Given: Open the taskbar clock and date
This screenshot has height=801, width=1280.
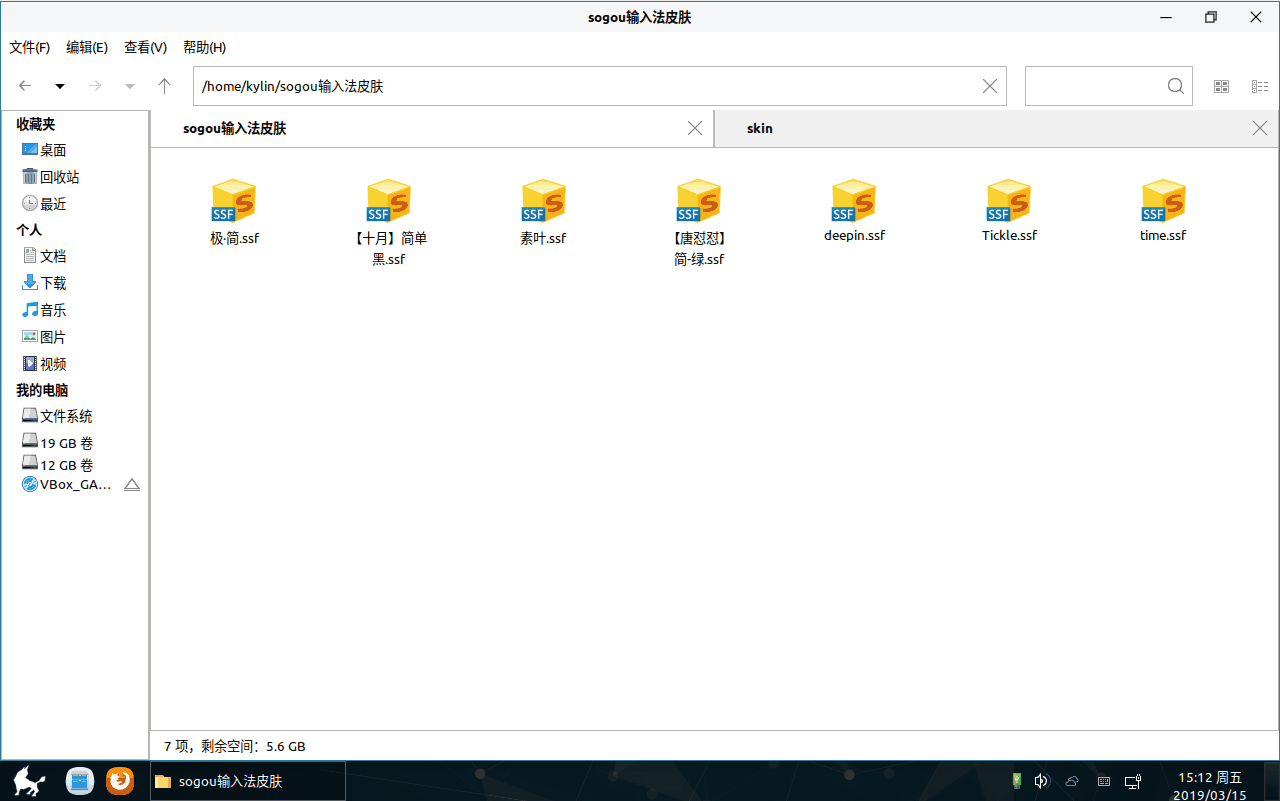Looking at the screenshot, I should [1210, 787].
